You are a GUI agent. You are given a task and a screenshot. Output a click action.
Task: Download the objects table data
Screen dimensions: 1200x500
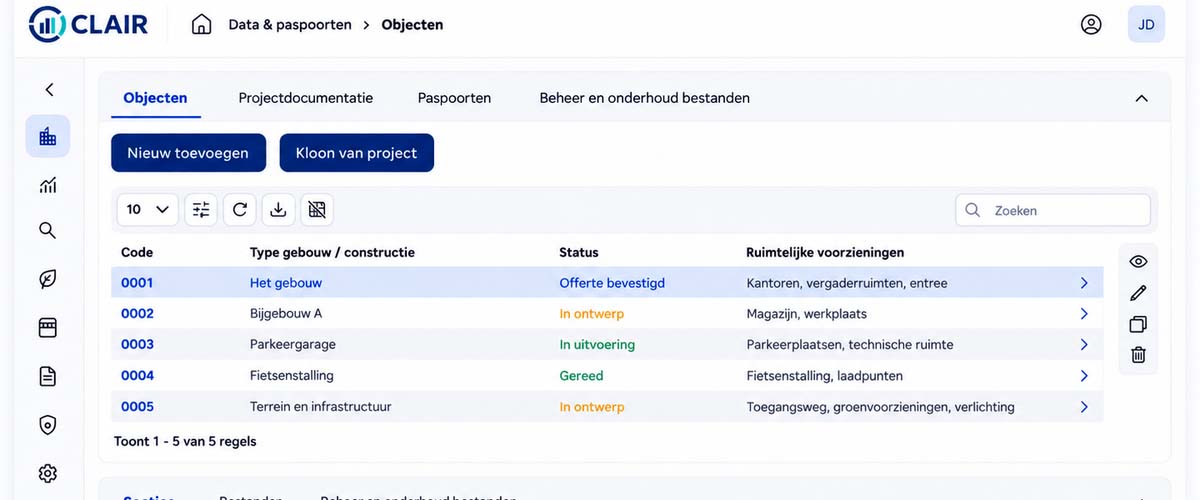279,210
